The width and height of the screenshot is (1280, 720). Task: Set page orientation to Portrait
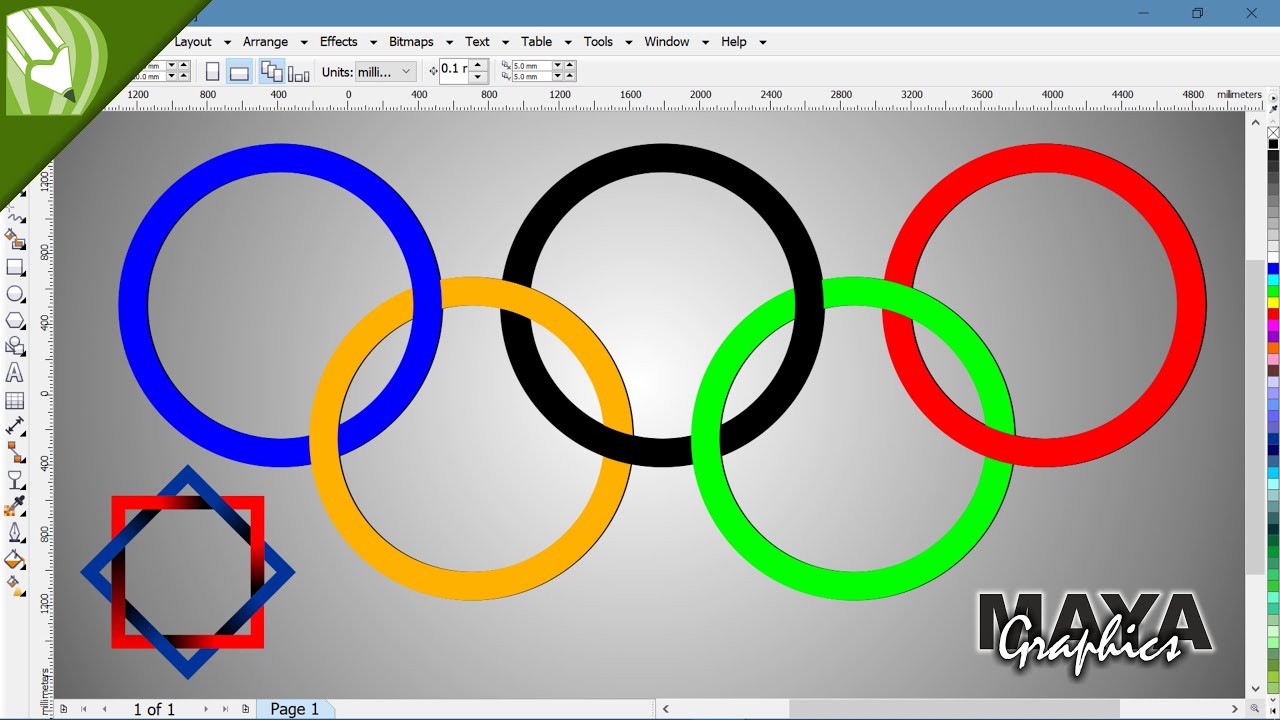point(212,71)
